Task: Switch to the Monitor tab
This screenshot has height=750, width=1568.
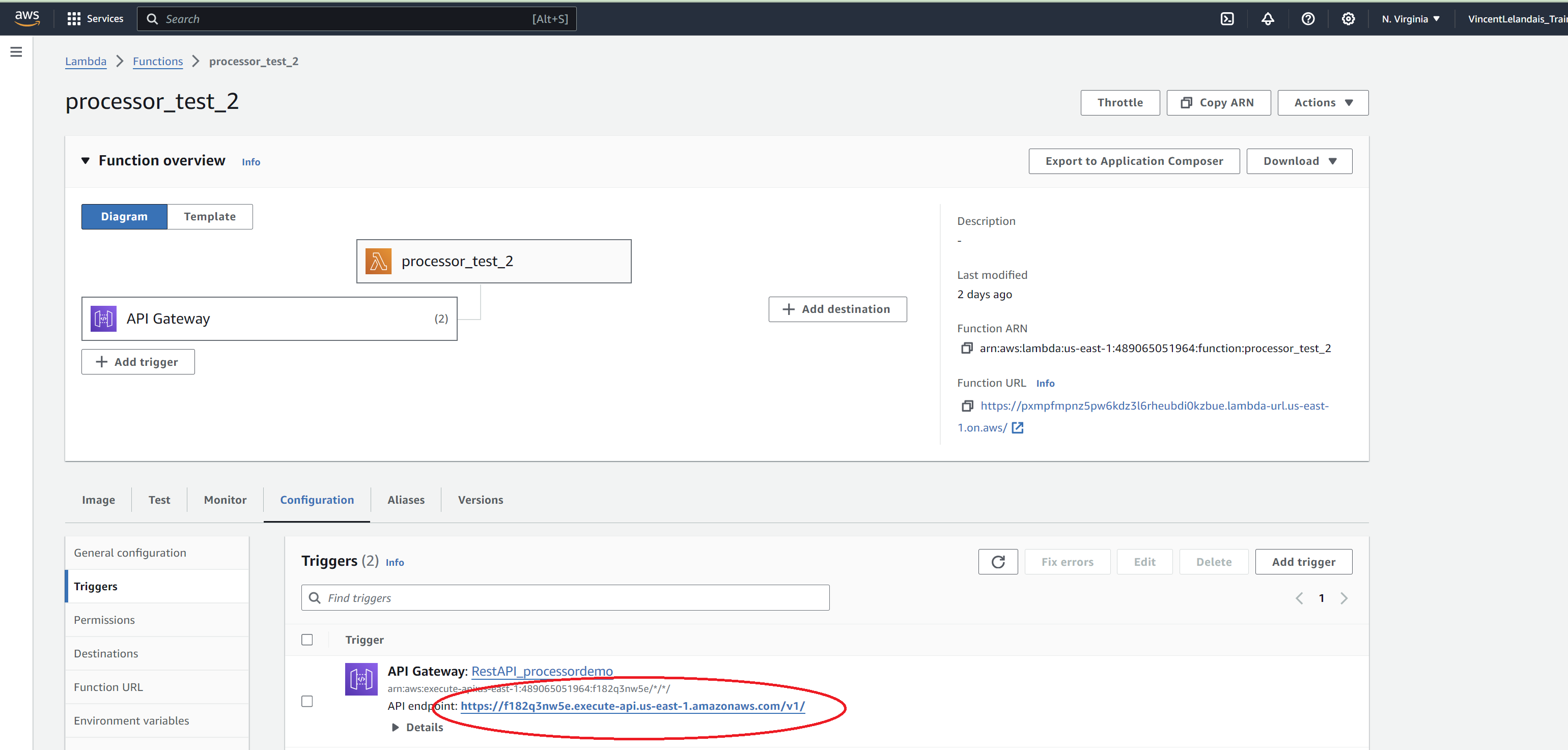Action: [225, 499]
